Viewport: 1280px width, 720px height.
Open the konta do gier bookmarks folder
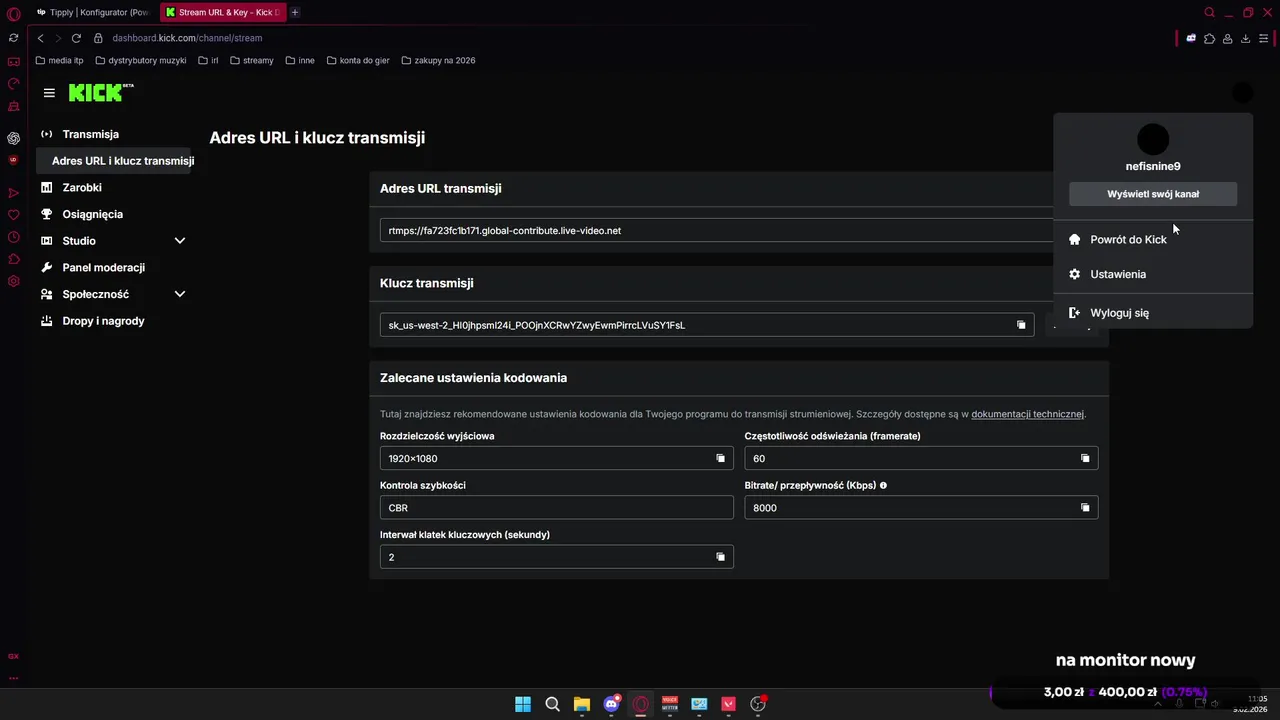[357, 60]
